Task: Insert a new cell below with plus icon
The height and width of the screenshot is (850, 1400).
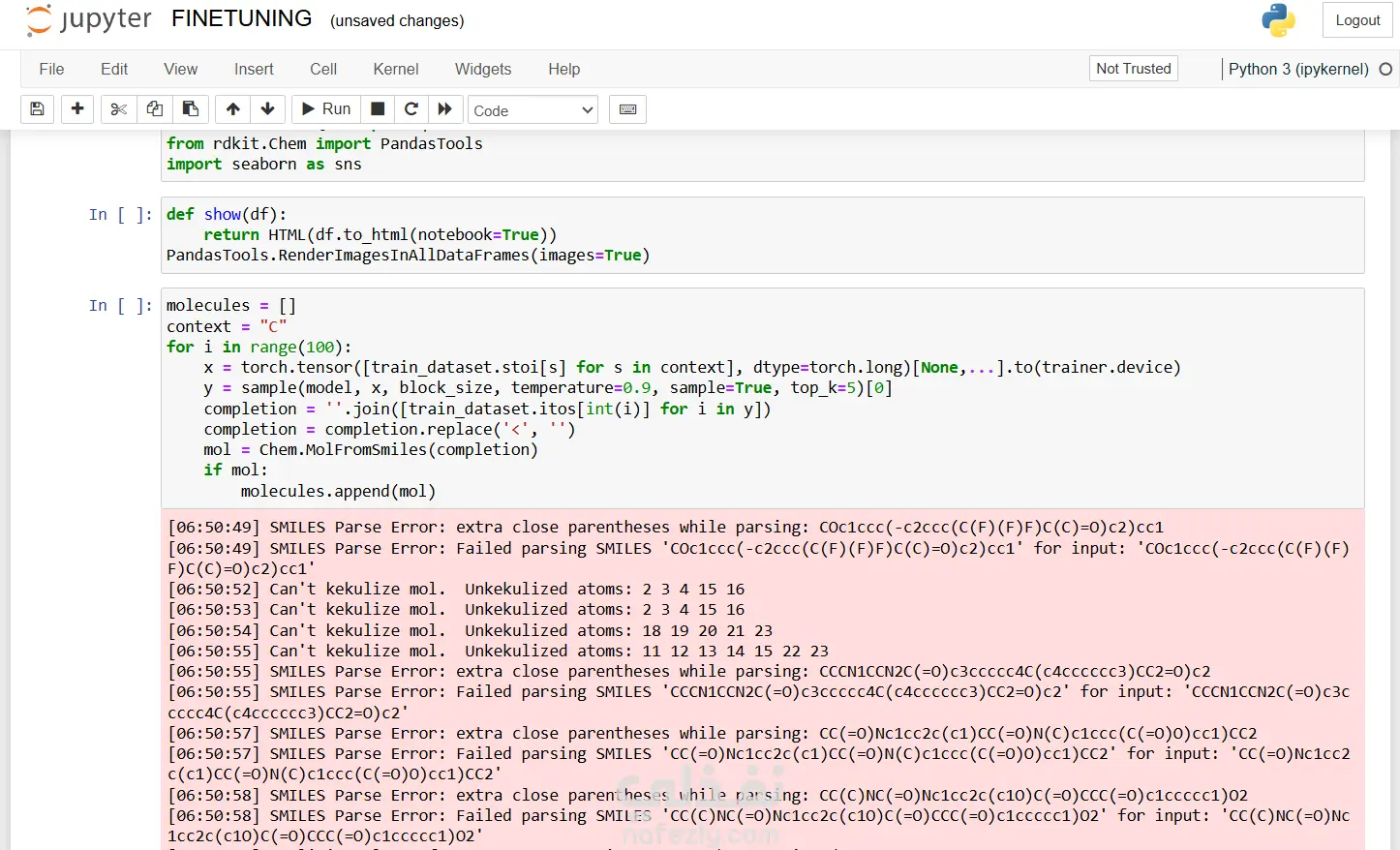Action: [x=77, y=109]
